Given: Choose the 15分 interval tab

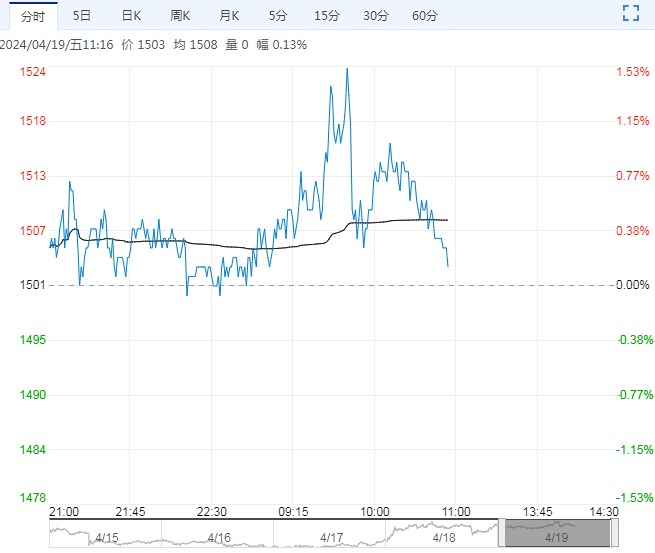Looking at the screenshot, I should 326,15.
